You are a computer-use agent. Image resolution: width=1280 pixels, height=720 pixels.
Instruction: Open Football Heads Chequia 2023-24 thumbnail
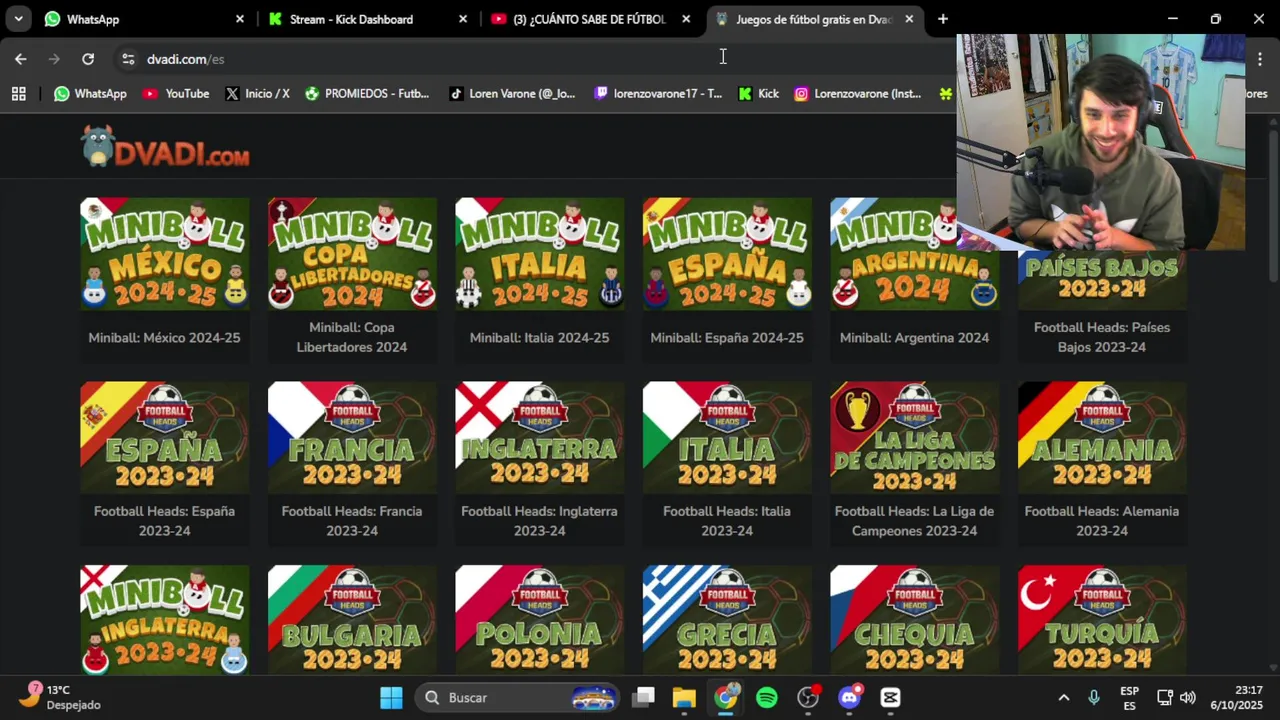pyautogui.click(x=915, y=620)
